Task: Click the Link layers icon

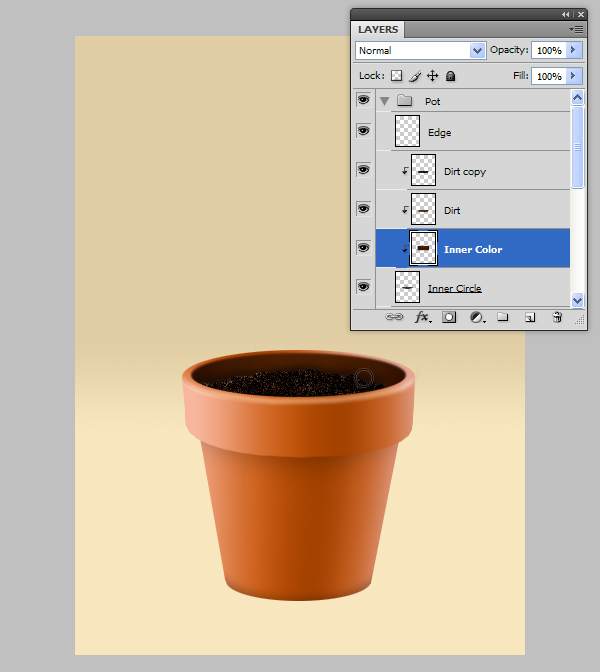Action: (394, 317)
